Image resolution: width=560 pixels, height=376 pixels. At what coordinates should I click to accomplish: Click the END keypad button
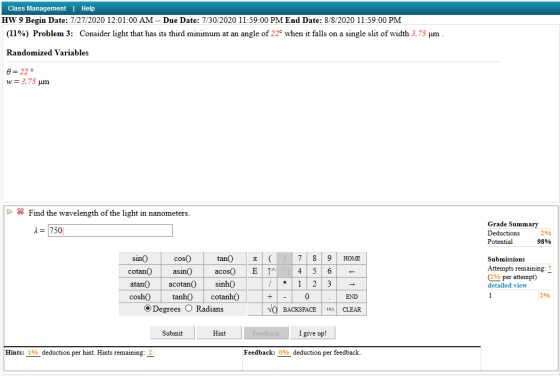(351, 296)
